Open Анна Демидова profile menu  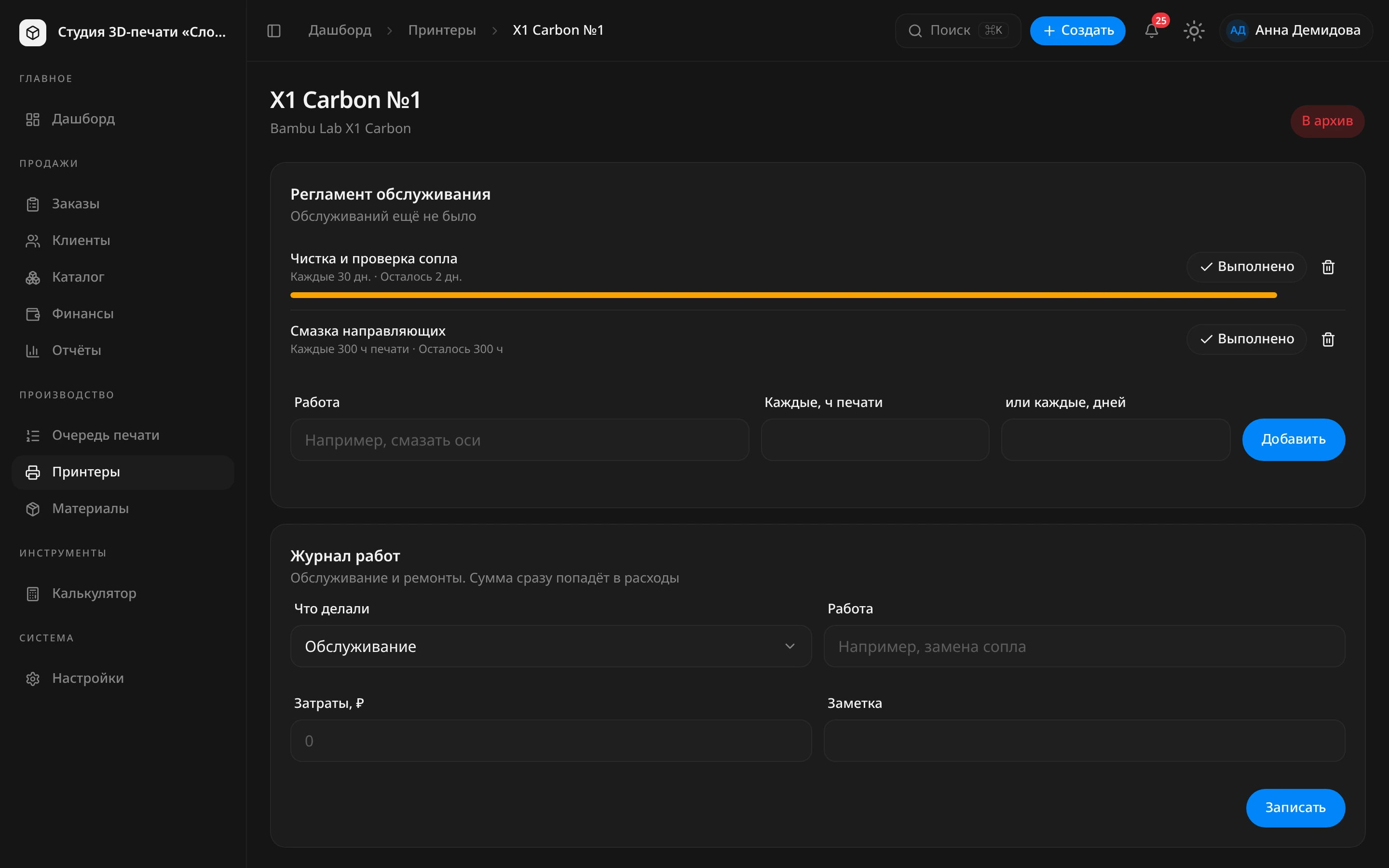1296,30
